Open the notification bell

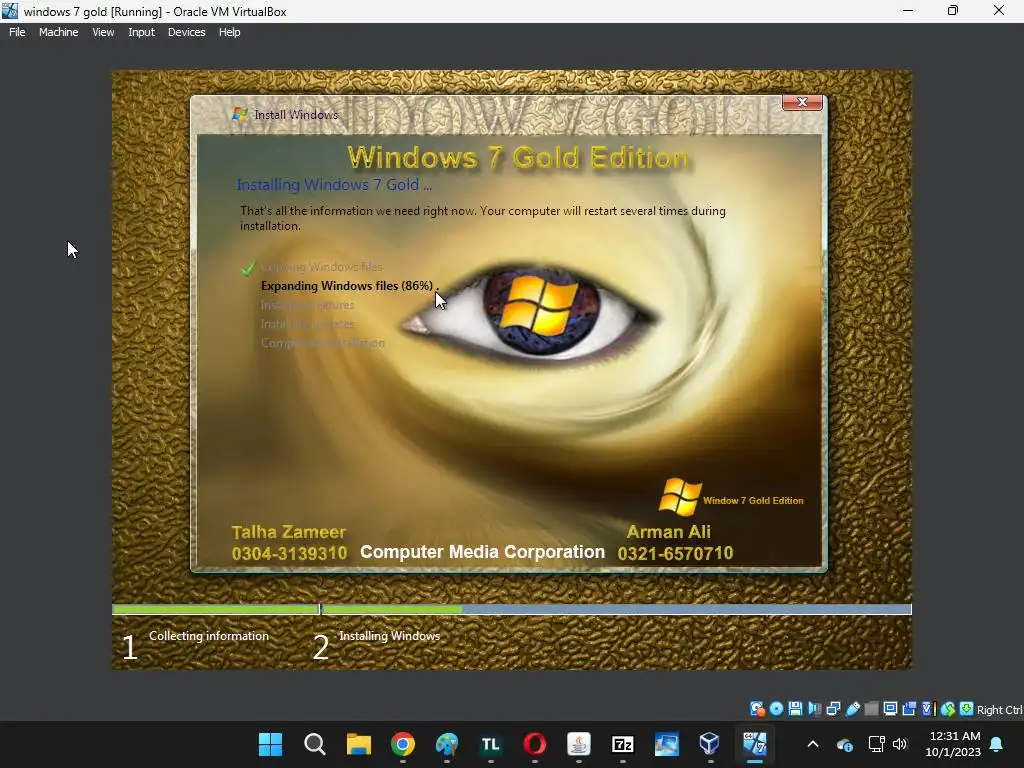(x=997, y=744)
